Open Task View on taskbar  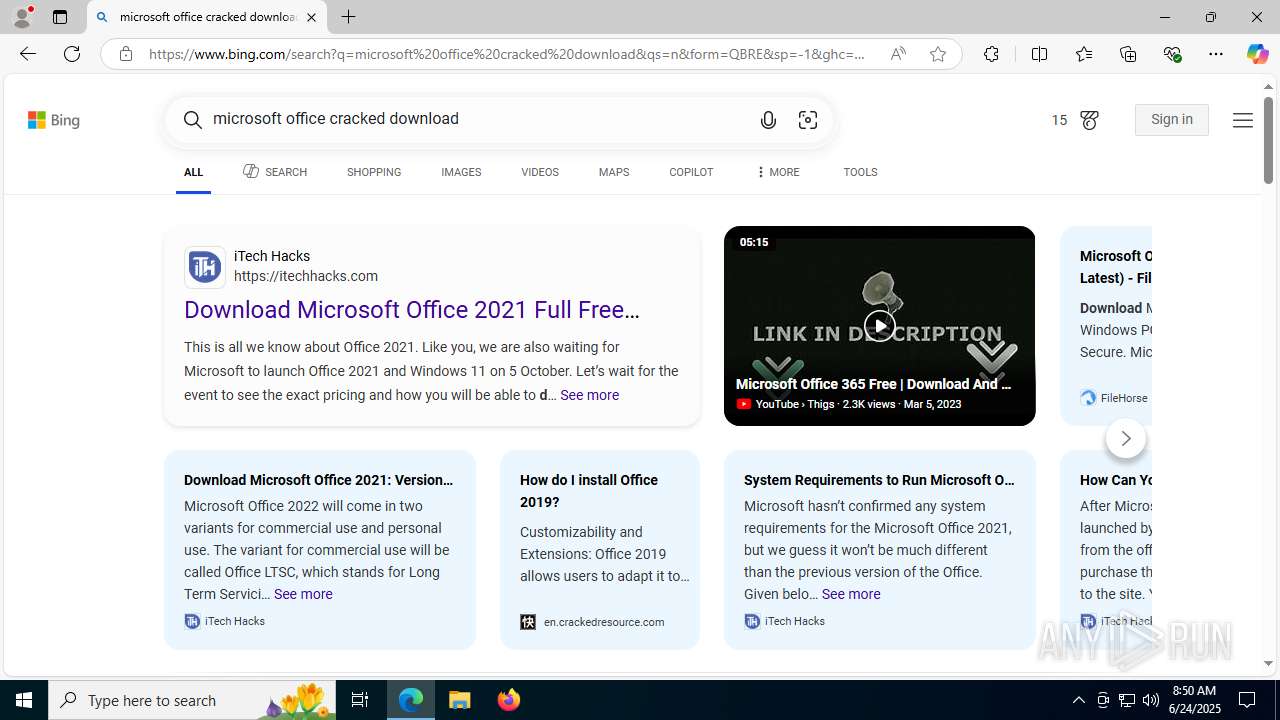click(x=360, y=700)
